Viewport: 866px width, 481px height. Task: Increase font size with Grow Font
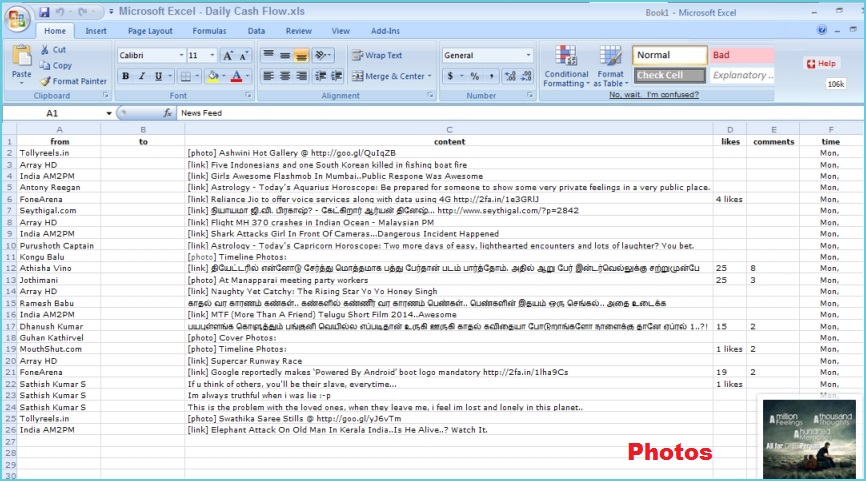227,55
